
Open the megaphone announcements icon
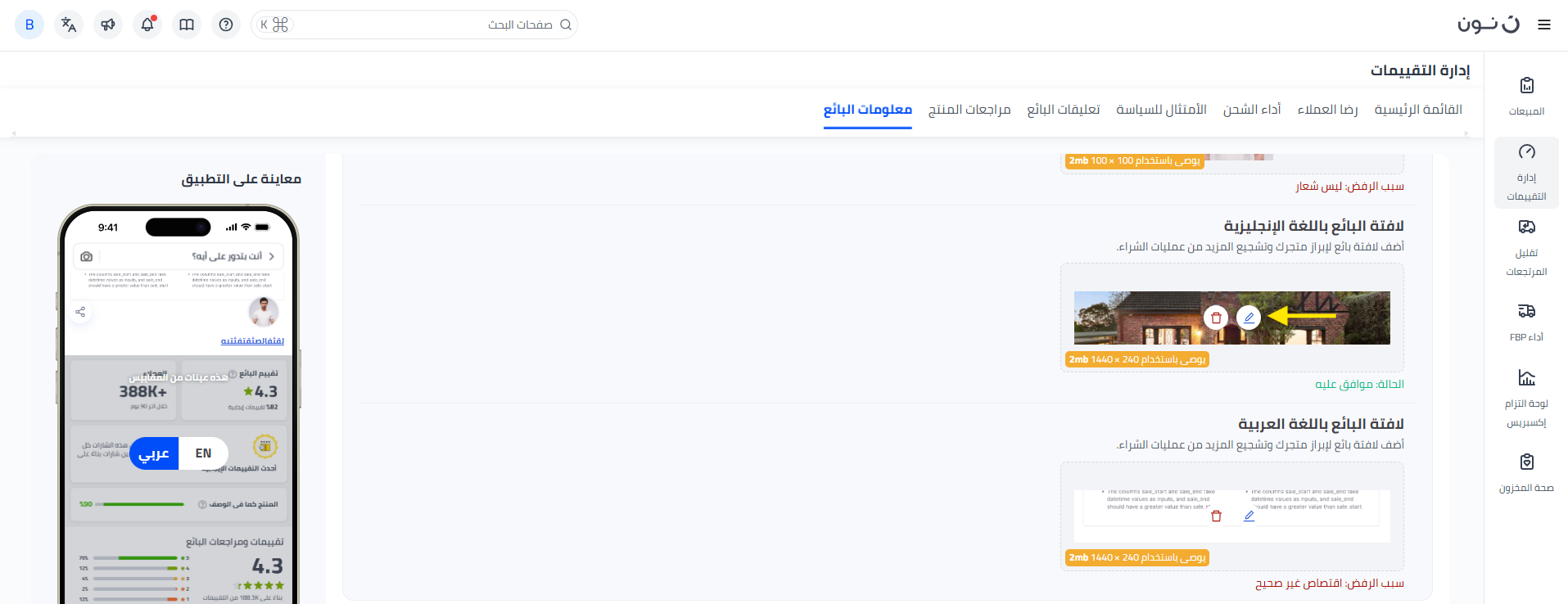[108, 25]
